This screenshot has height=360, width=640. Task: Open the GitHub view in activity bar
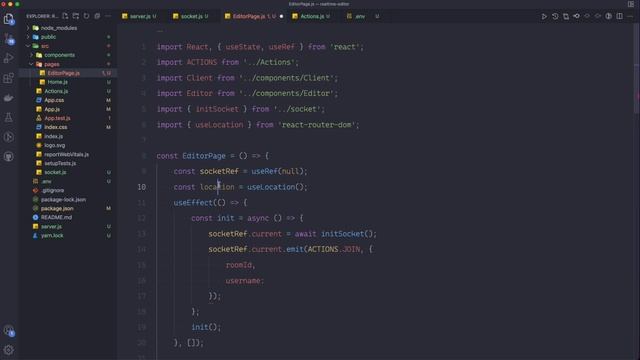point(9,157)
